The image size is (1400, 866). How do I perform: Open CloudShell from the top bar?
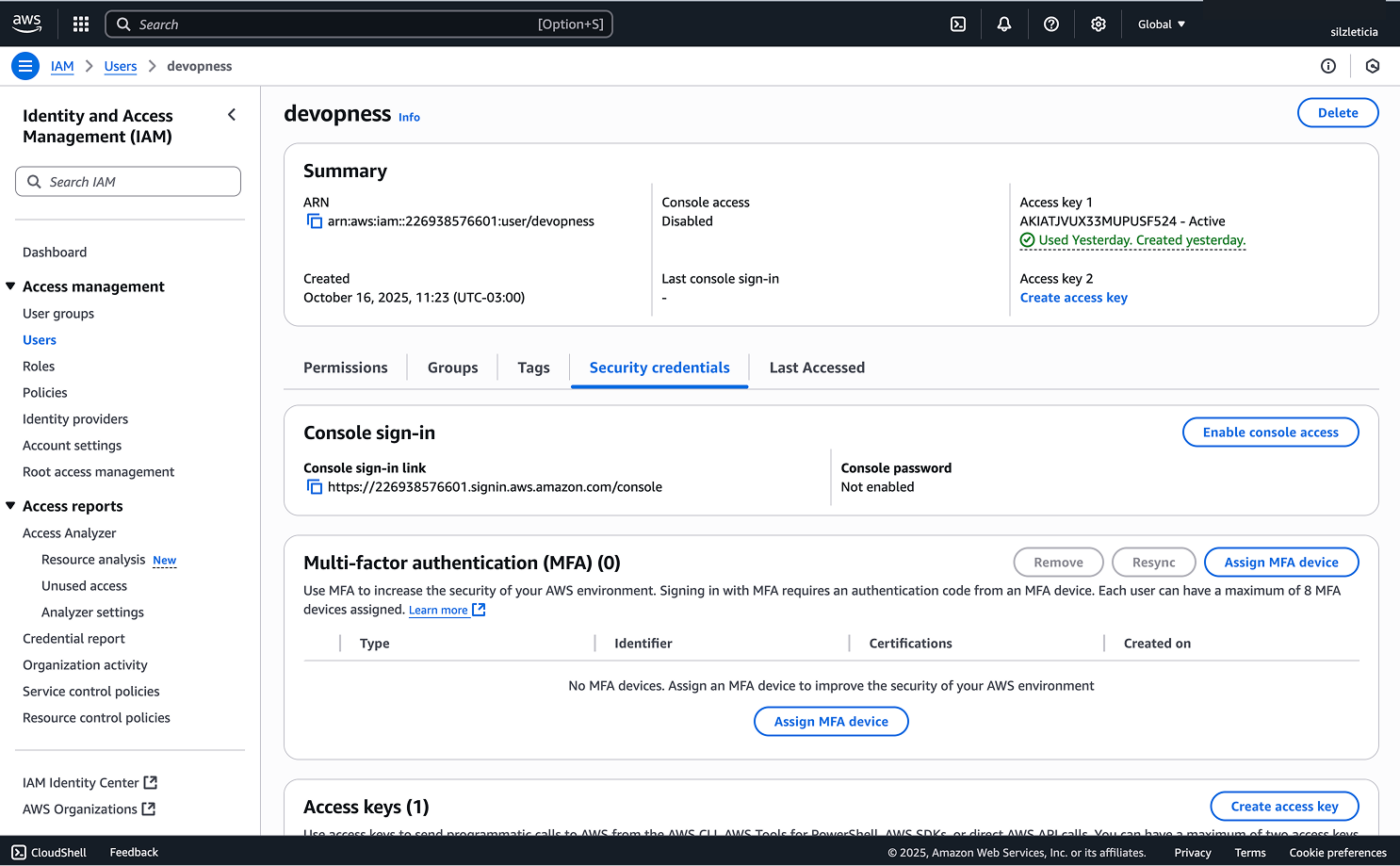(x=957, y=24)
